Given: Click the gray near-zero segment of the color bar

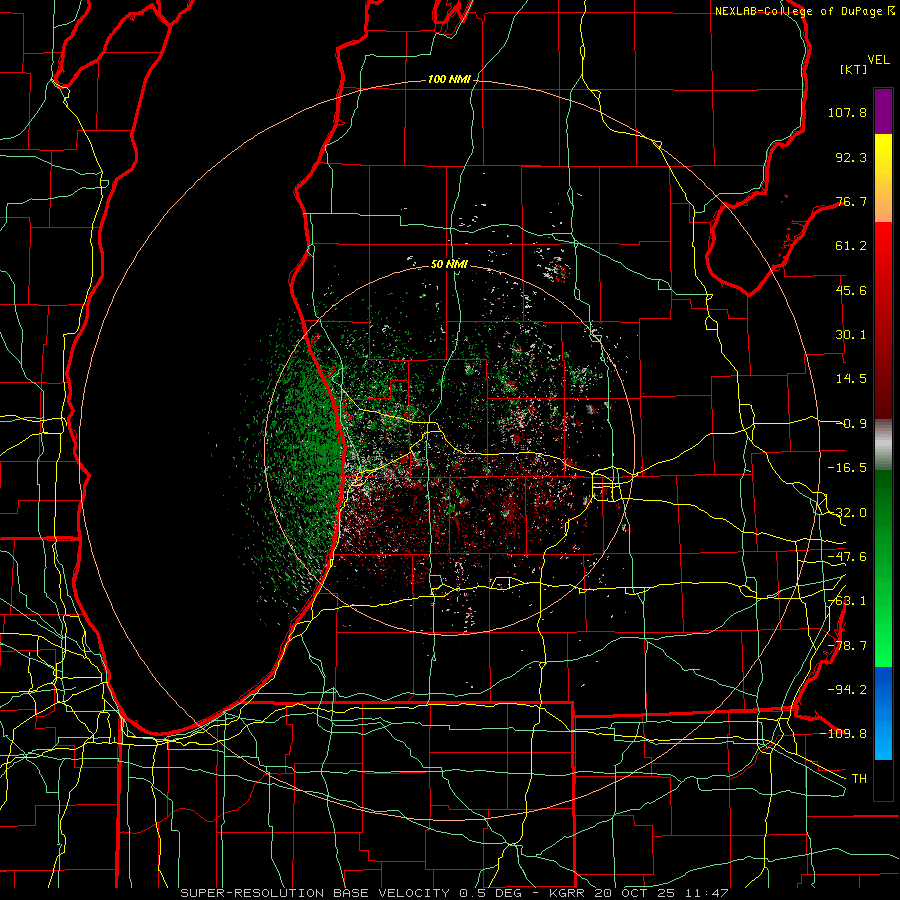Looking at the screenshot, I should tap(883, 445).
